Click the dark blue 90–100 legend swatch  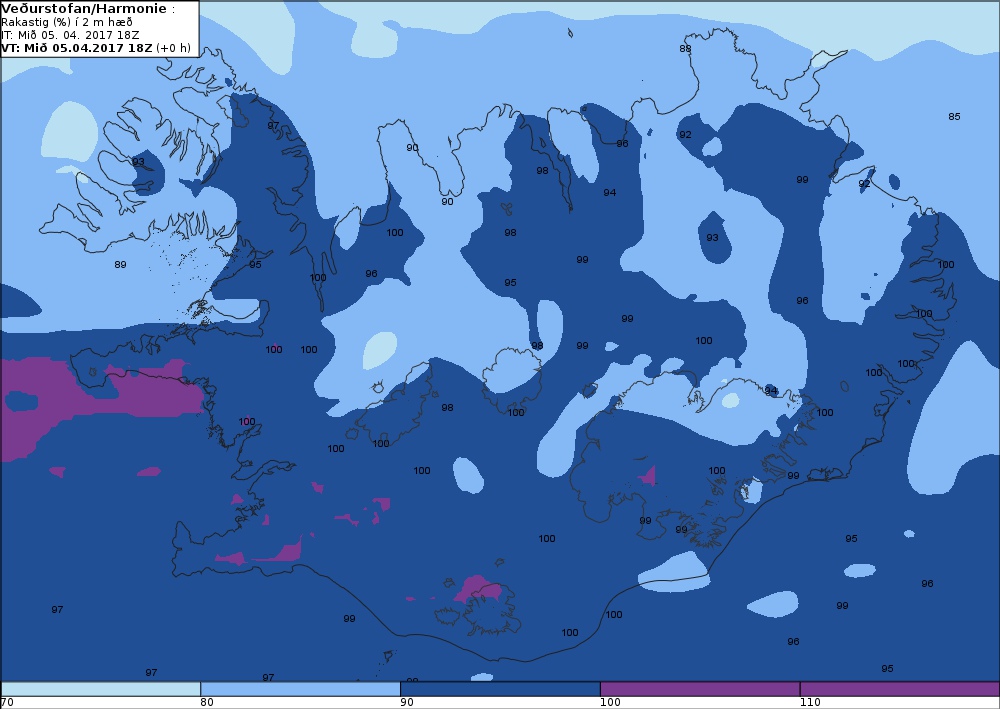500,689
